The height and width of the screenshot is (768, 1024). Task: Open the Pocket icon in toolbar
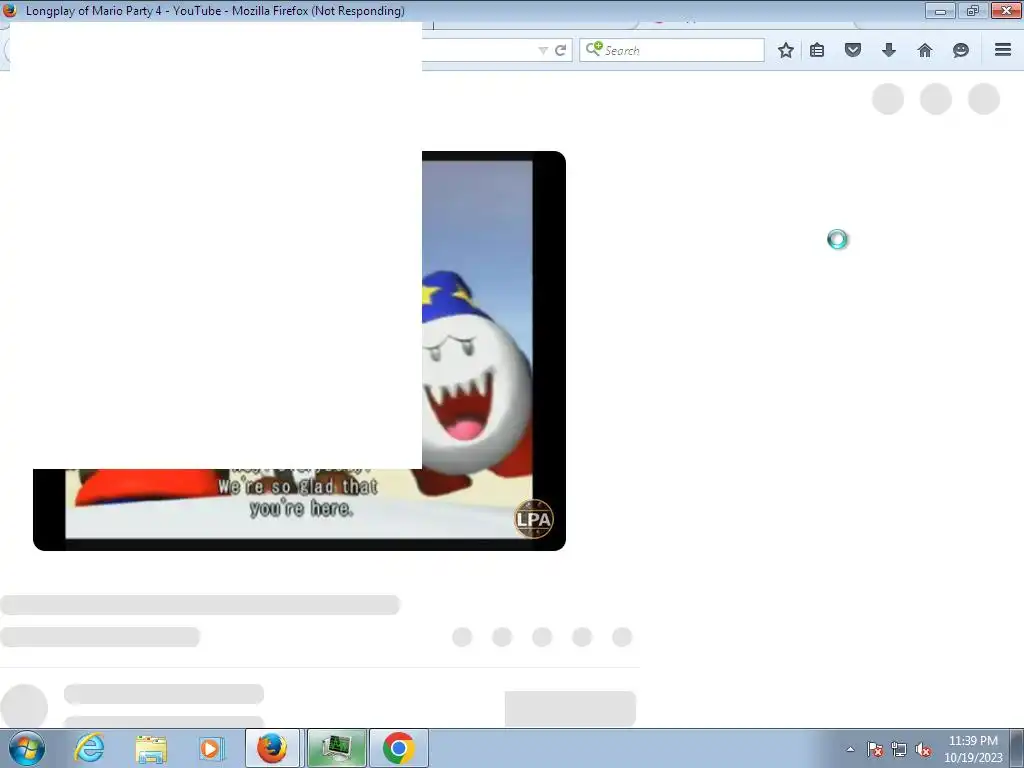(853, 50)
